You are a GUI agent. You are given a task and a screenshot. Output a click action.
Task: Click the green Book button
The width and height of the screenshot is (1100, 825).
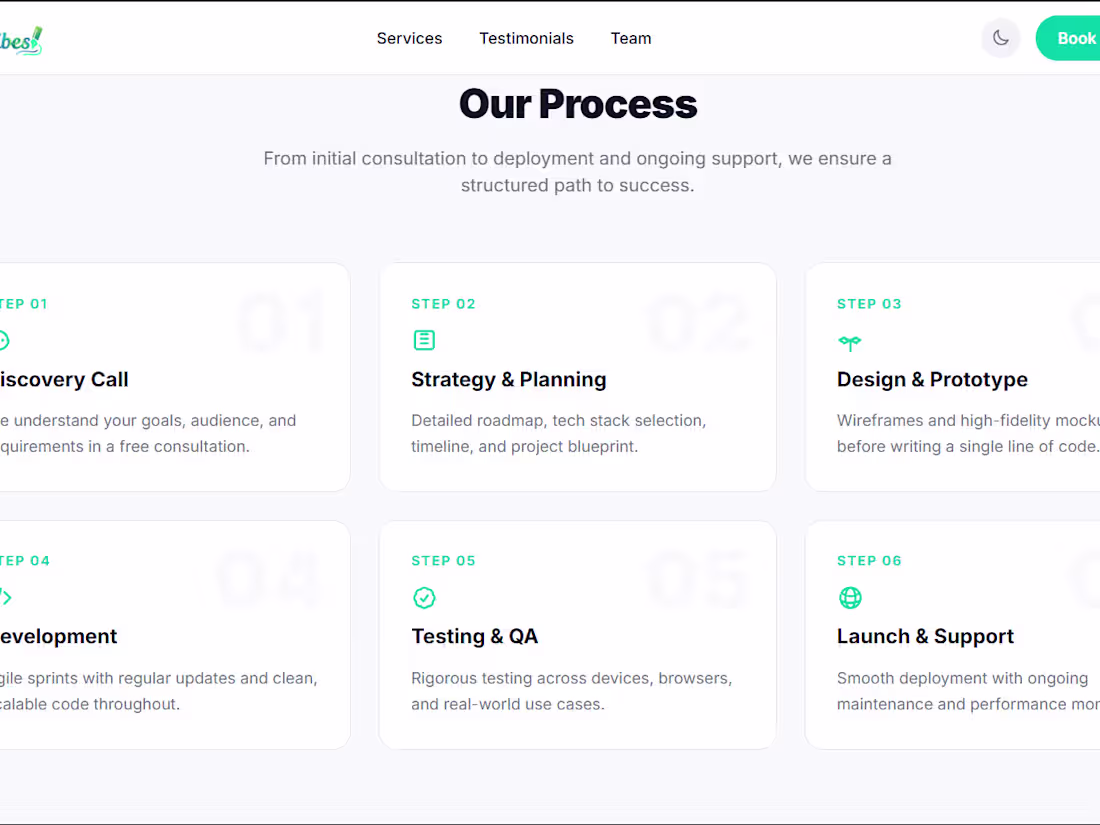click(x=1068, y=38)
